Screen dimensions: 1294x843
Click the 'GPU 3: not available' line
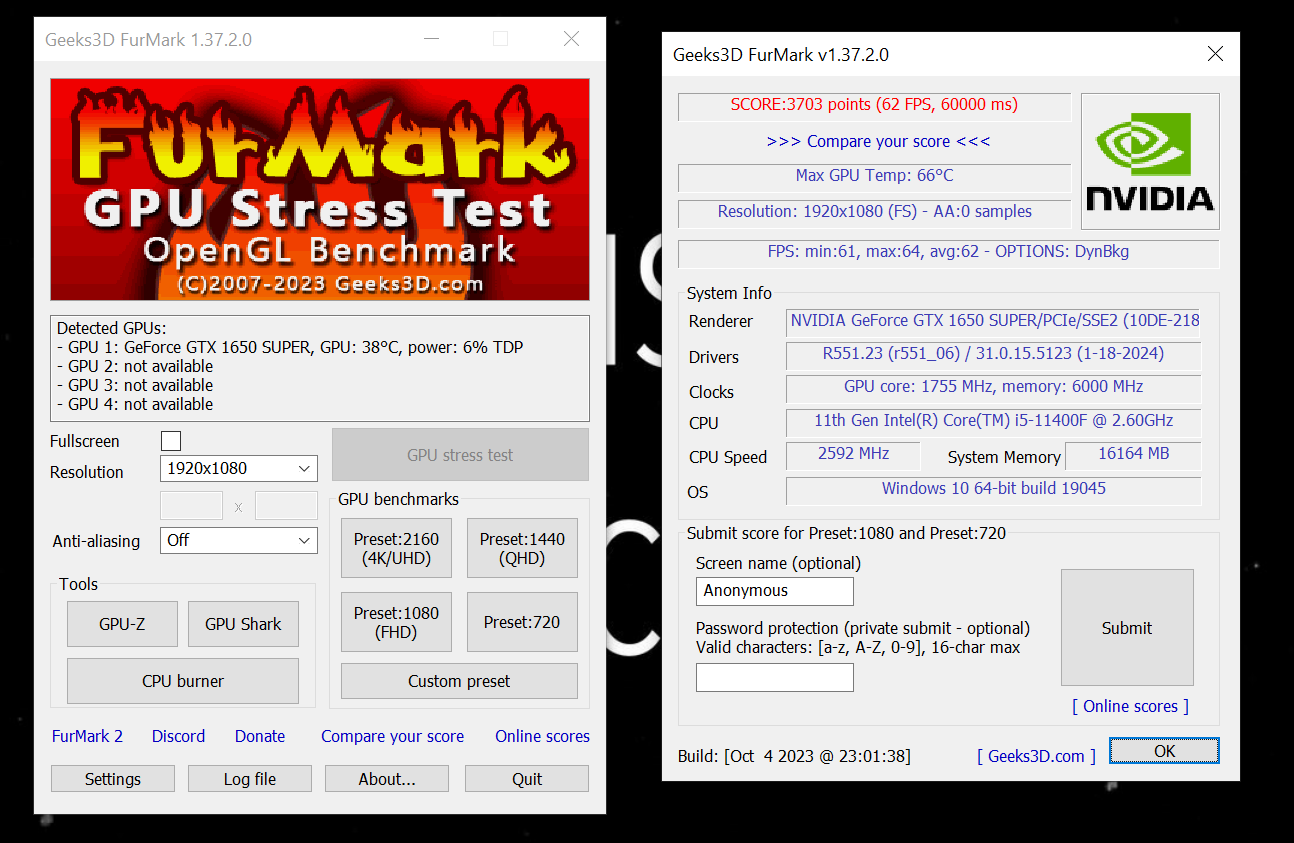pos(135,385)
